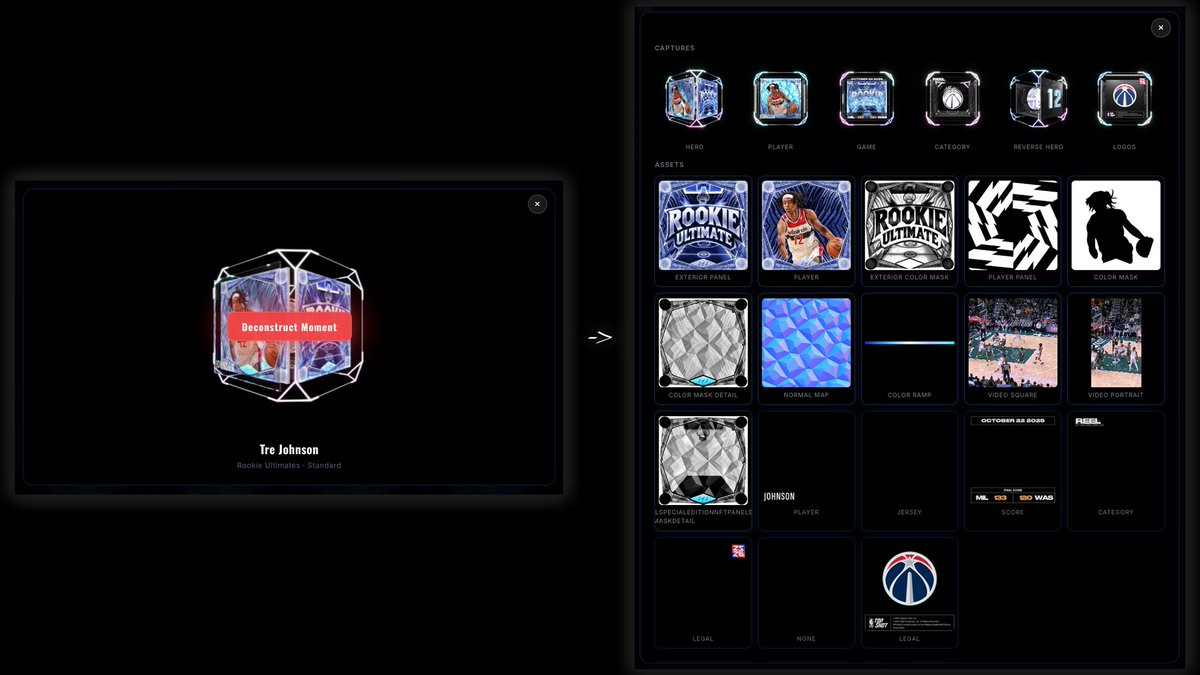Open the Reverse Hero capture thumbnail
The height and width of the screenshot is (675, 1200).
[1038, 100]
